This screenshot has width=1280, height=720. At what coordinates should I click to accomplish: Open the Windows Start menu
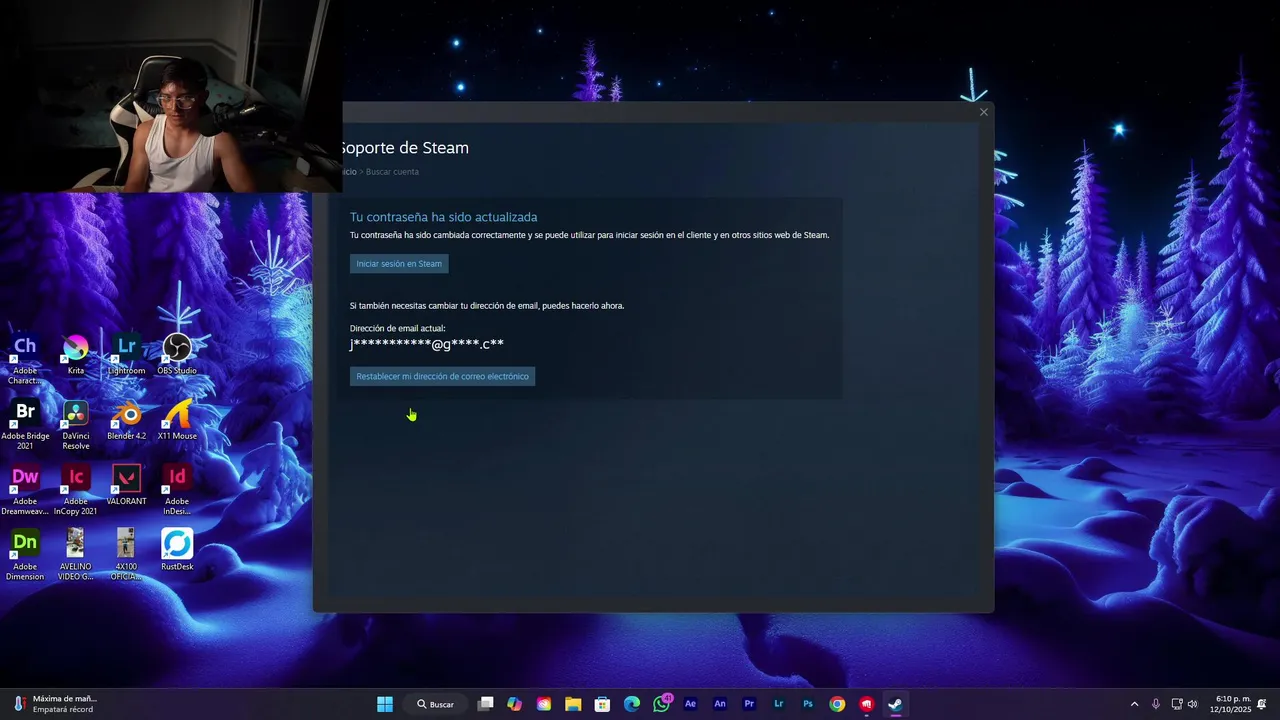(x=385, y=704)
